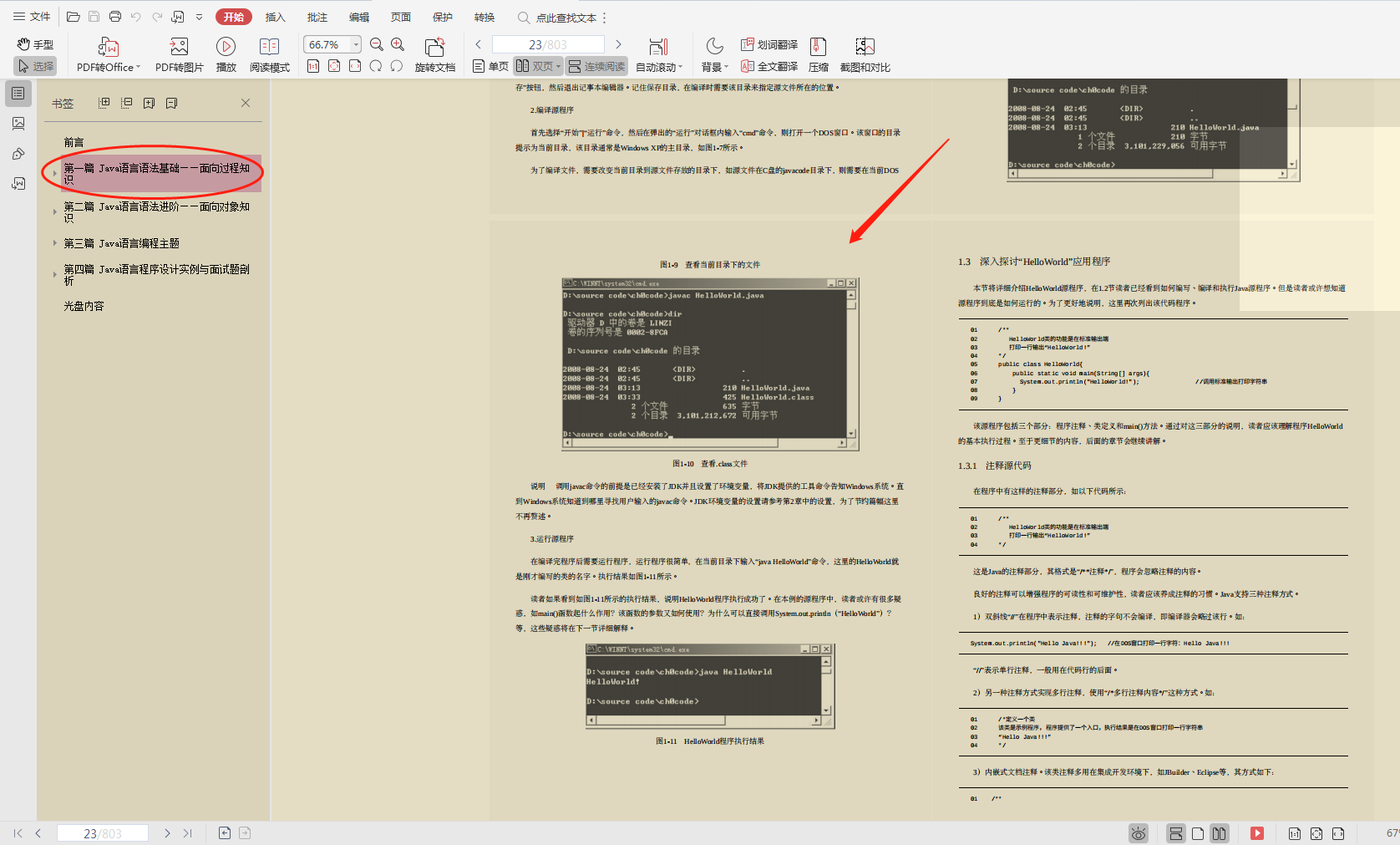This screenshot has width=1400, height=845.
Task: Click the zoom in magnifier icon
Action: (398, 44)
